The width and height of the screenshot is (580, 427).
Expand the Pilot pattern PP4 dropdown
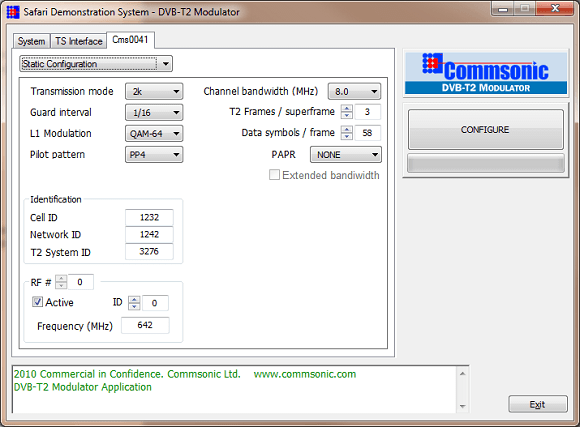154,155
